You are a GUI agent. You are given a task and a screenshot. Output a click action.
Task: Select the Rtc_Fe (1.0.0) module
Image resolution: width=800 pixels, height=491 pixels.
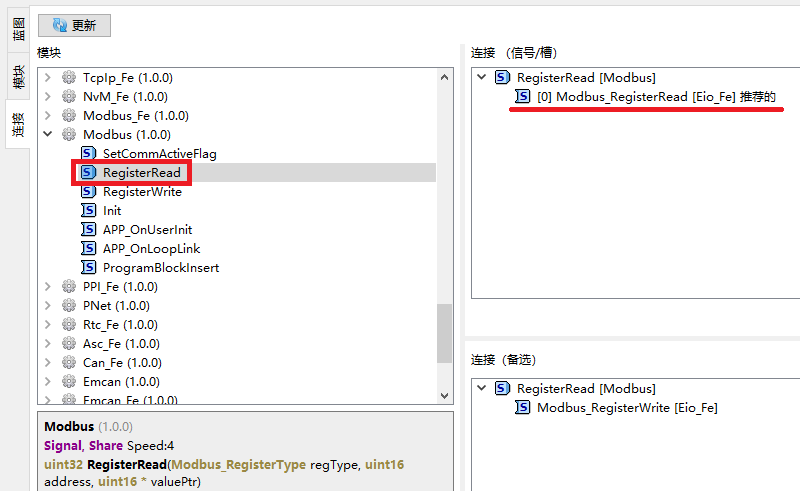click(x=120, y=324)
